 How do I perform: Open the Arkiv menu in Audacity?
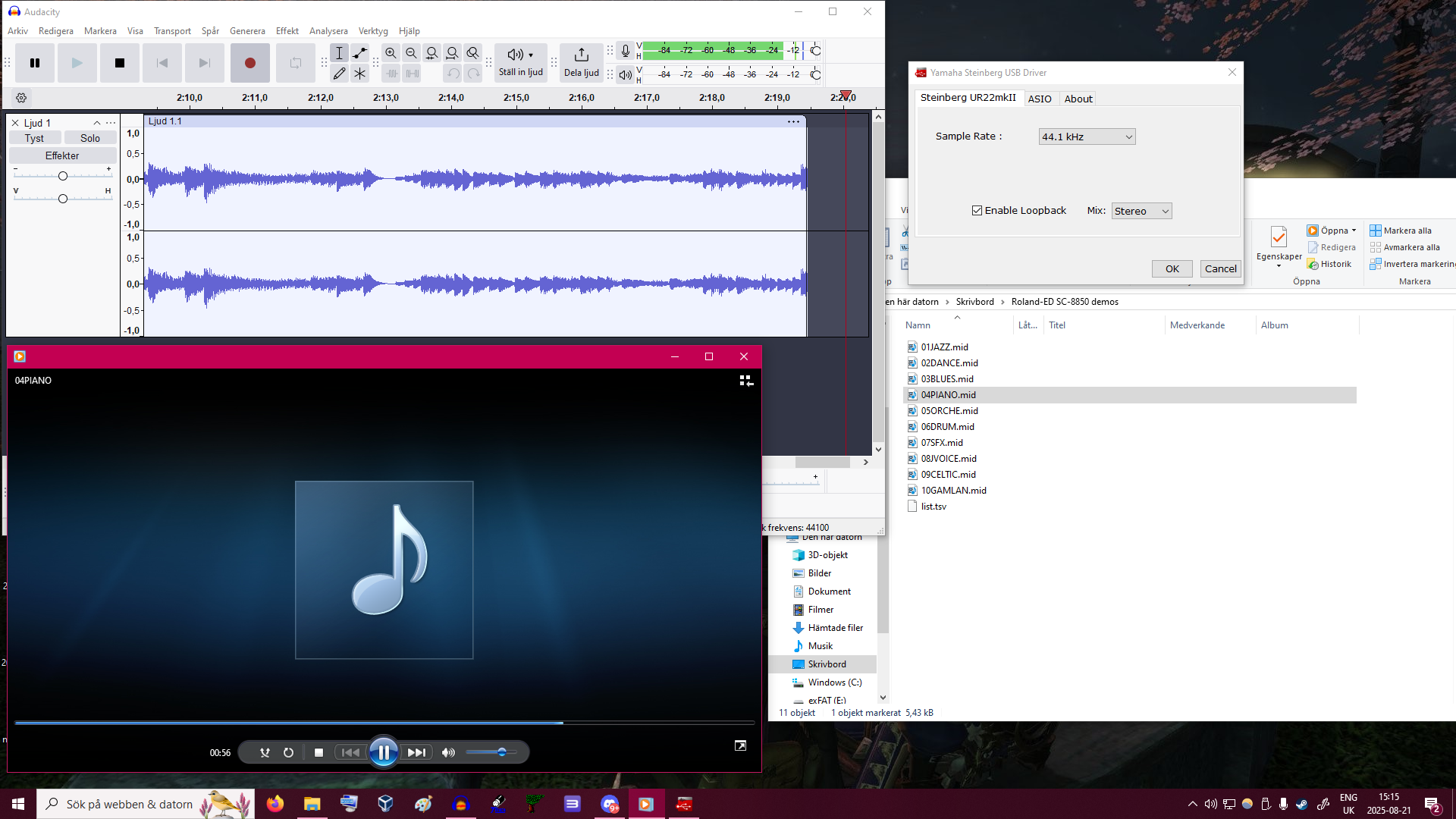click(x=17, y=31)
